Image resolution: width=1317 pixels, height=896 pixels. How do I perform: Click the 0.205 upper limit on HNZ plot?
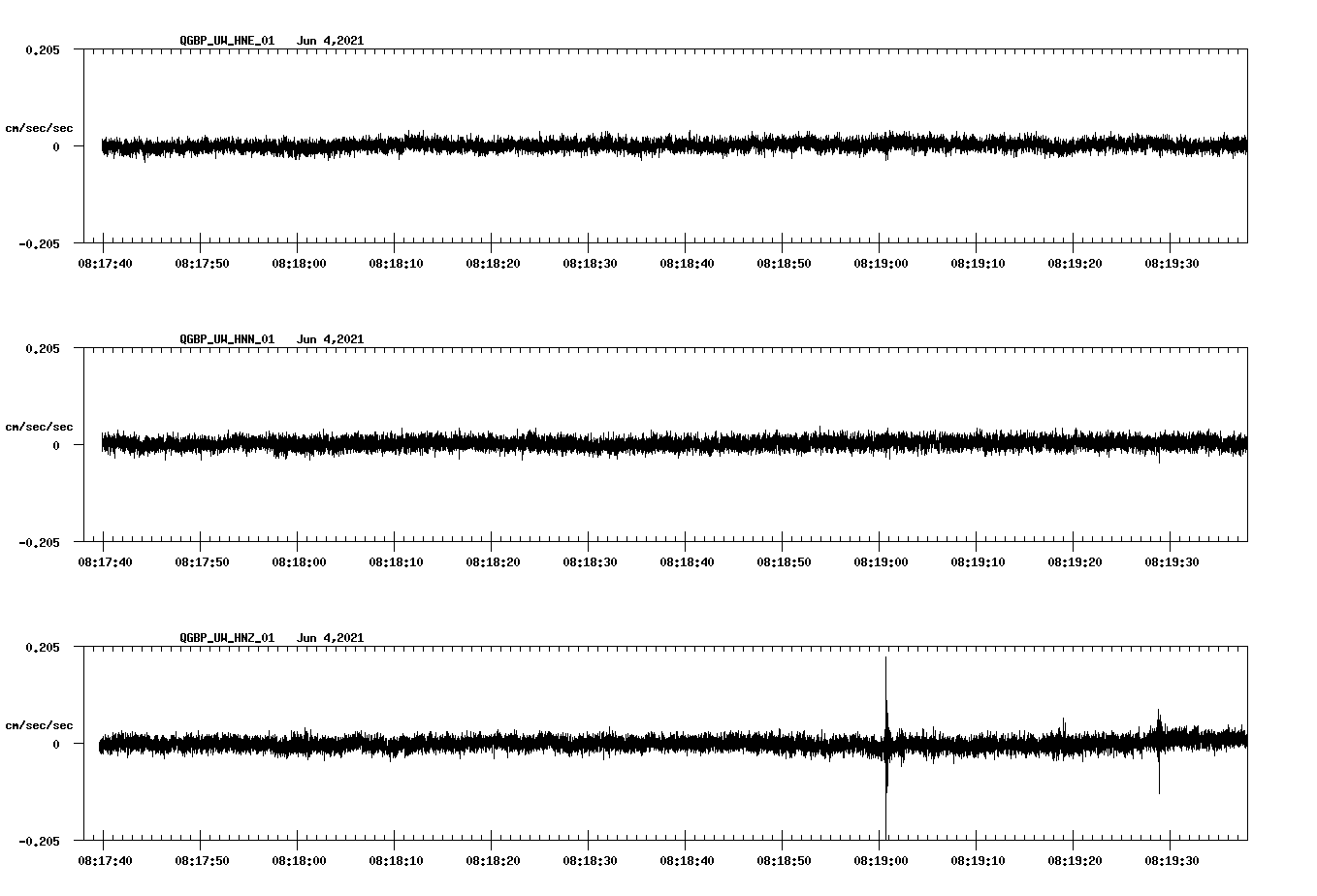43,648
